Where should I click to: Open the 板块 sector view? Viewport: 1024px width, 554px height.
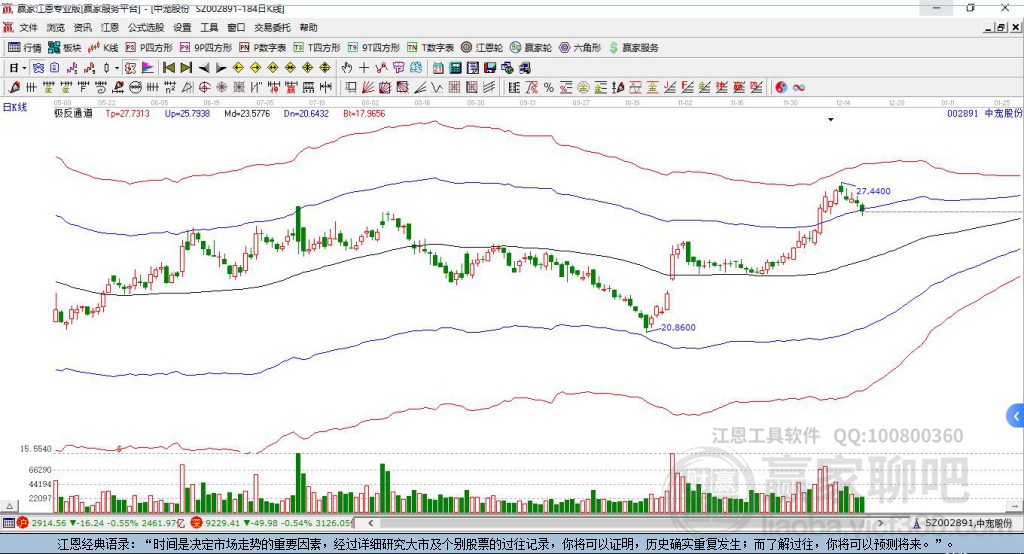65,48
